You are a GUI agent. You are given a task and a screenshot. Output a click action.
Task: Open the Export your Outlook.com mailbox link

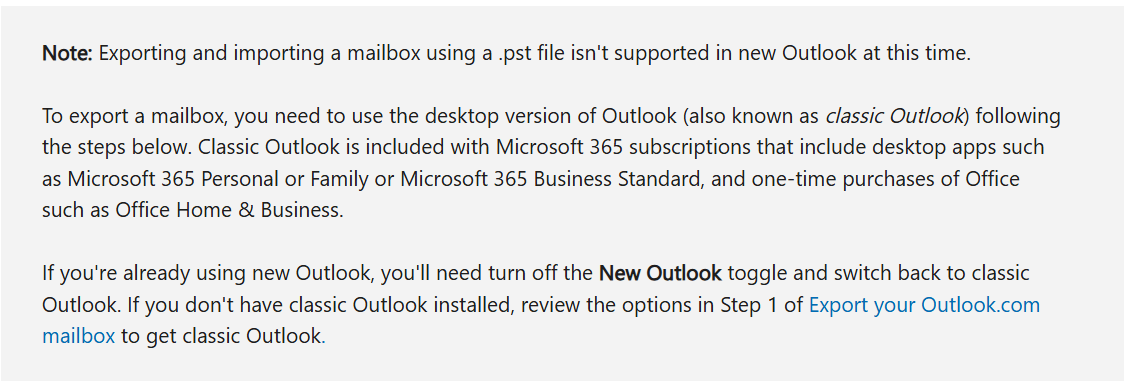point(924,305)
